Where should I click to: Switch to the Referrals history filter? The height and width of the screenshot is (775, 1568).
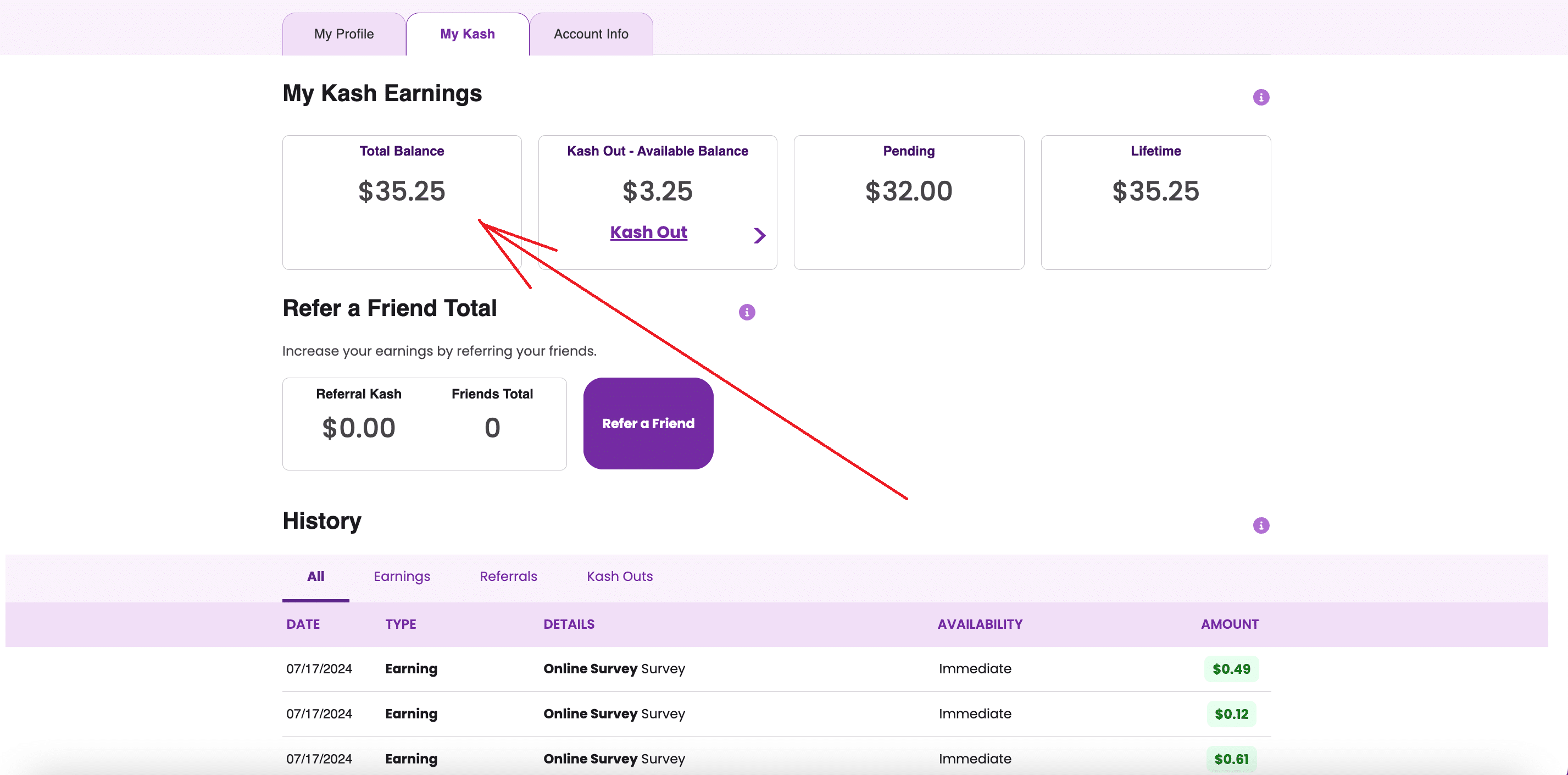tap(508, 576)
